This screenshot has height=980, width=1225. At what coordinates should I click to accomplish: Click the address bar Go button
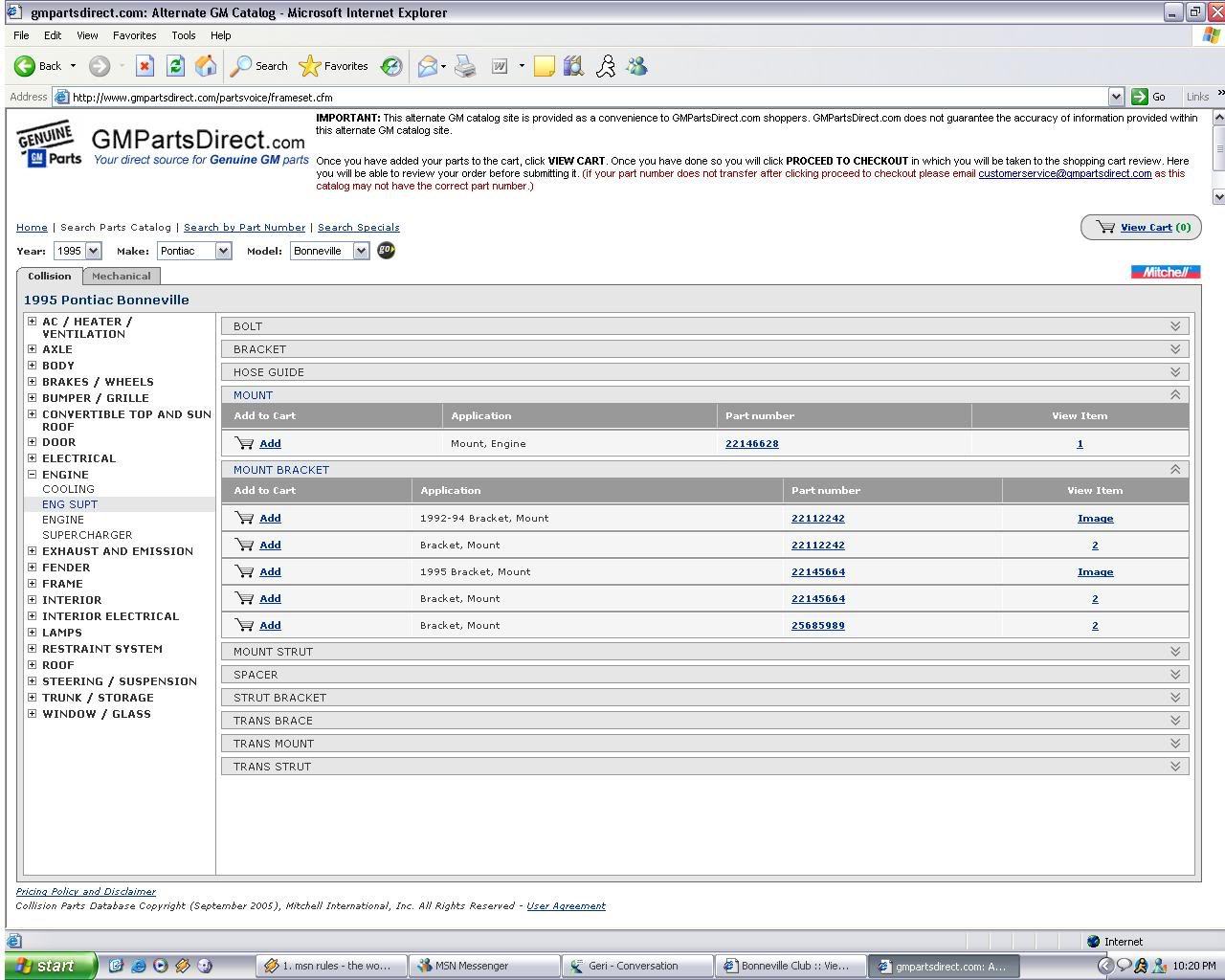[x=1149, y=97]
